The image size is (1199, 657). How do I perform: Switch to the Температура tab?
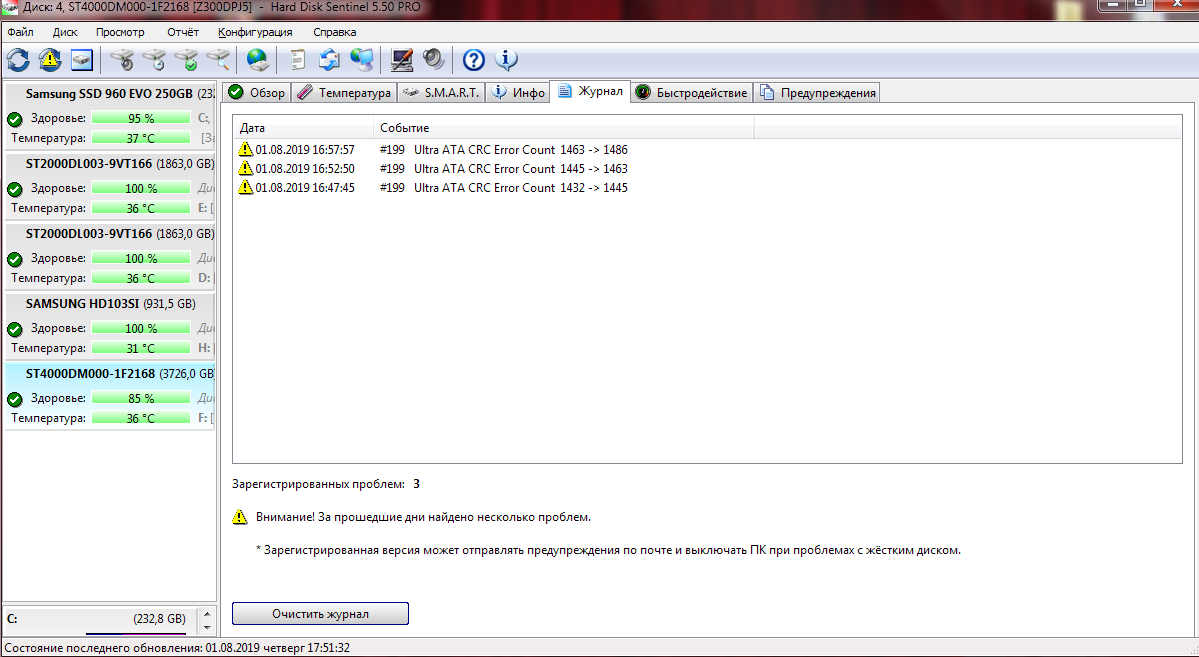[344, 93]
